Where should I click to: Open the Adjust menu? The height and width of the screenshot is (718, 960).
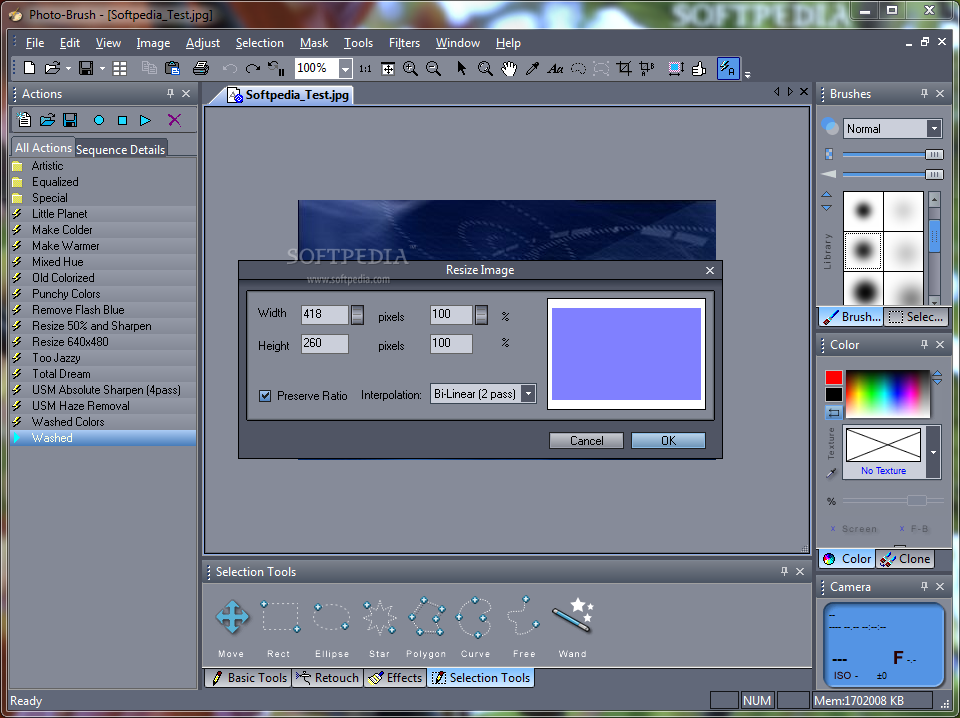point(203,43)
